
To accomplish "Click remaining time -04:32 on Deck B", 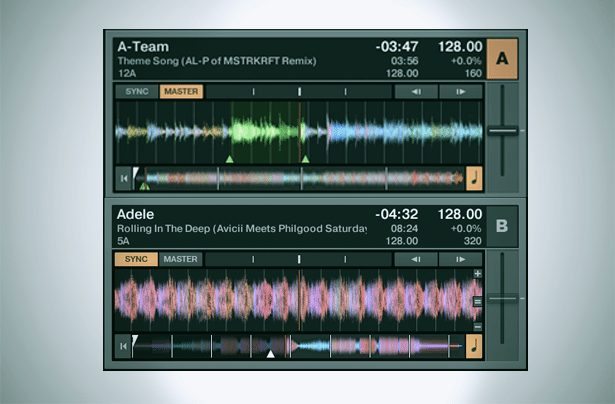I will click(x=397, y=215).
